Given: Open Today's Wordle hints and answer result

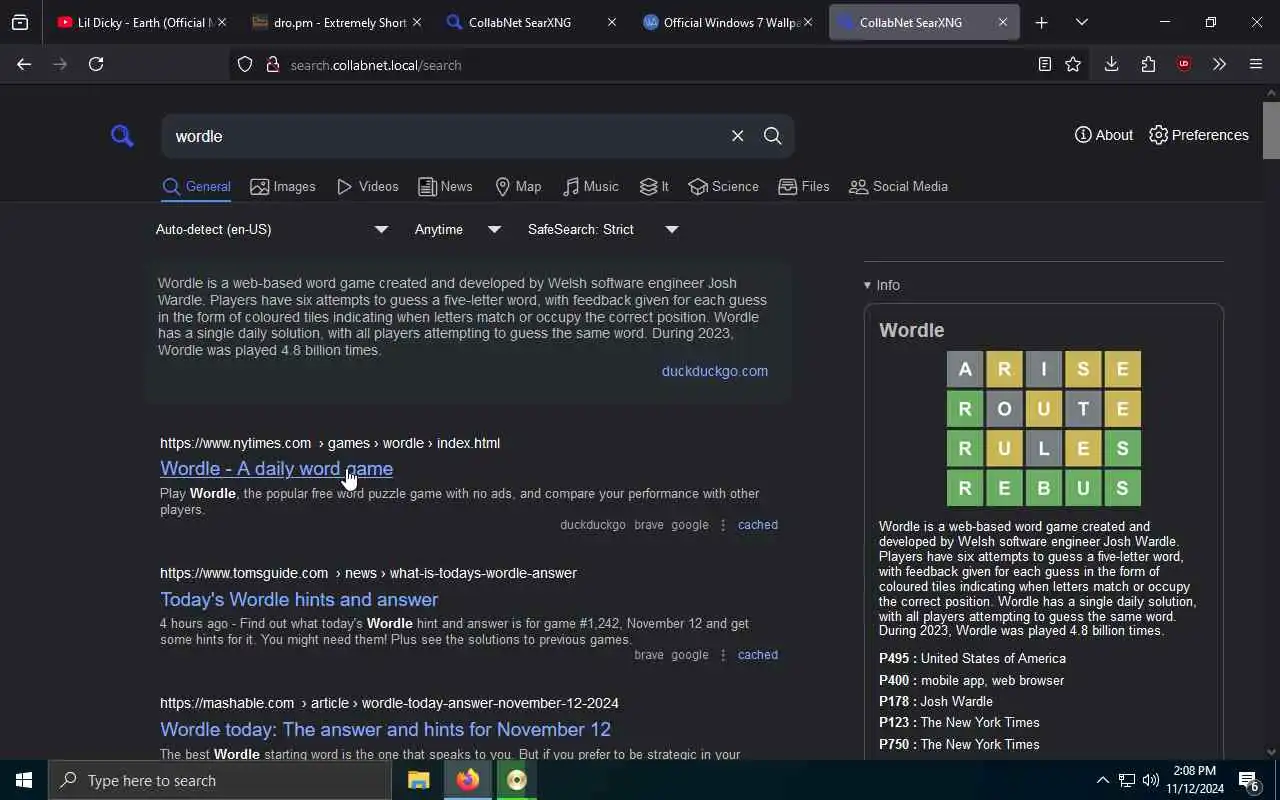Looking at the screenshot, I should click(x=299, y=599).
